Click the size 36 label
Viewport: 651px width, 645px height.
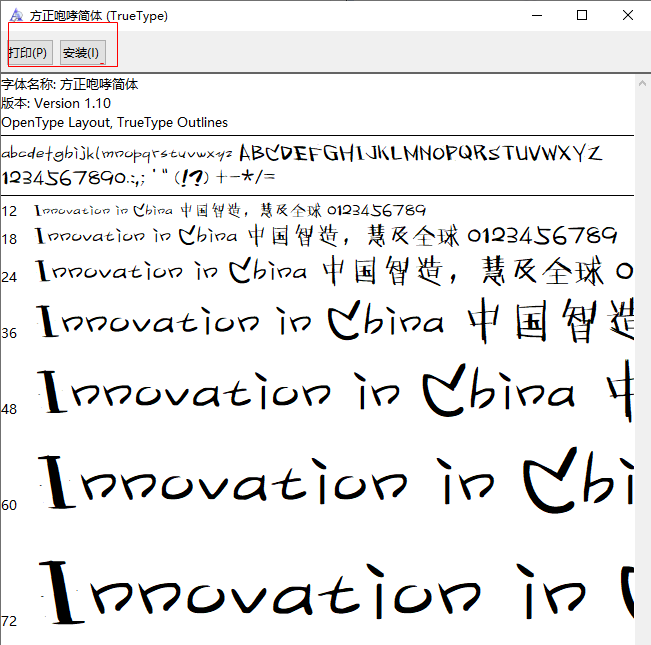tap(9, 333)
